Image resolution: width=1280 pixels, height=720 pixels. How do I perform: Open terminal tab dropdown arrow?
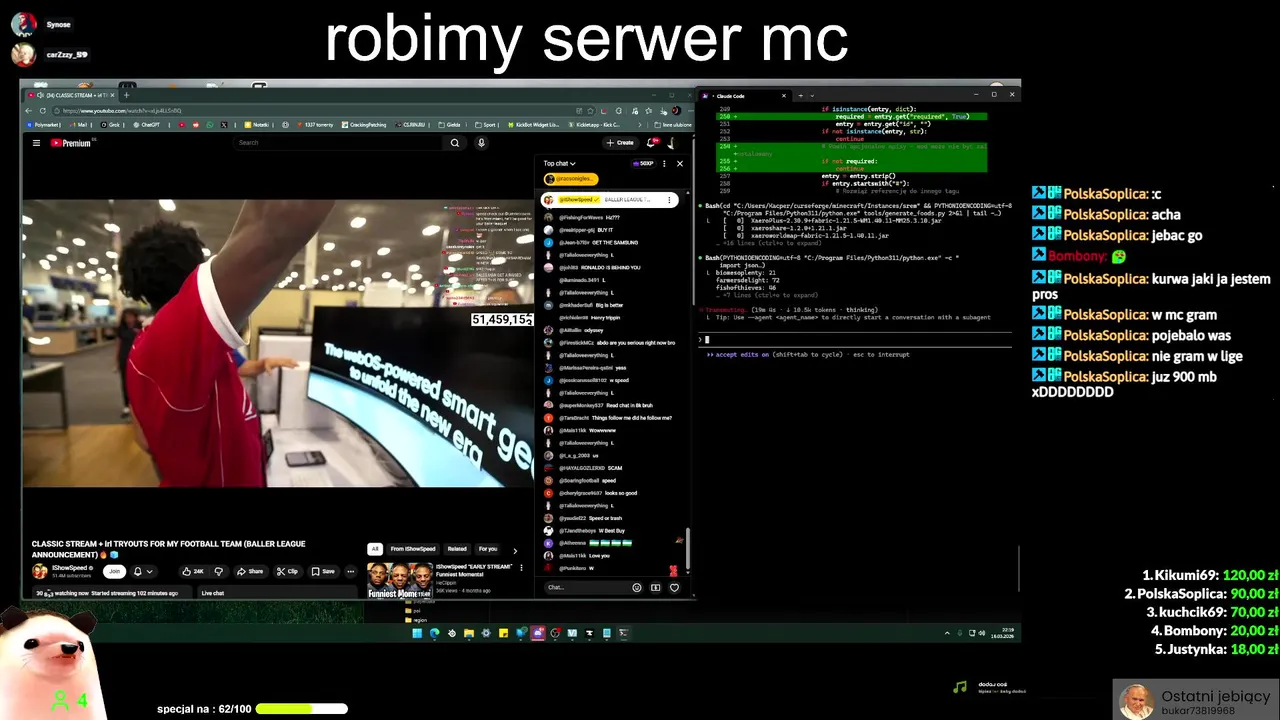tap(812, 95)
